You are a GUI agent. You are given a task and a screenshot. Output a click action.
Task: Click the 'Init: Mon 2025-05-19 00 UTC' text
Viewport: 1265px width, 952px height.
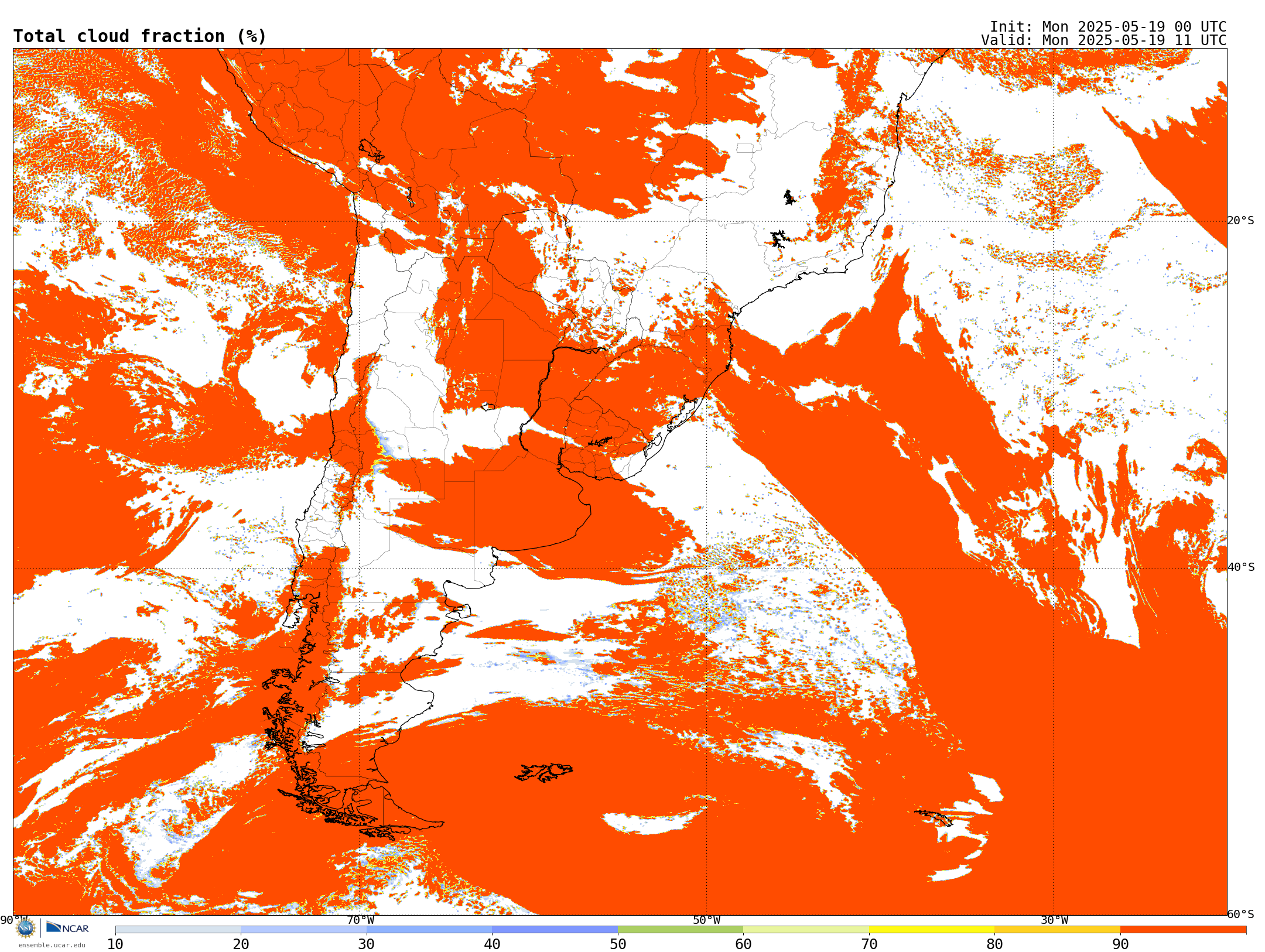click(1108, 27)
